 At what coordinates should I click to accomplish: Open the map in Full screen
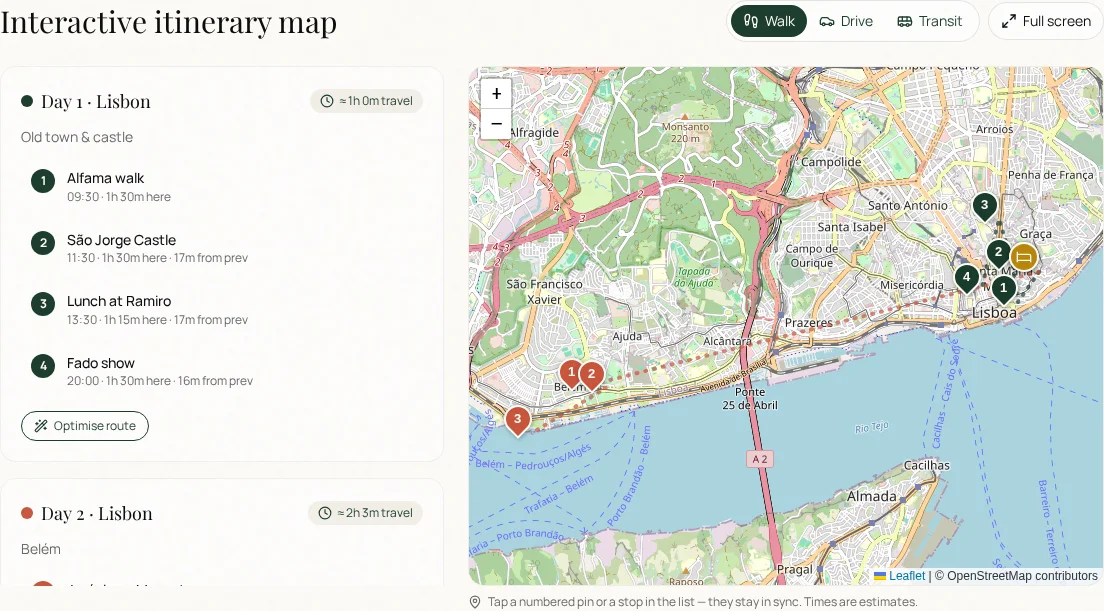tap(1046, 21)
